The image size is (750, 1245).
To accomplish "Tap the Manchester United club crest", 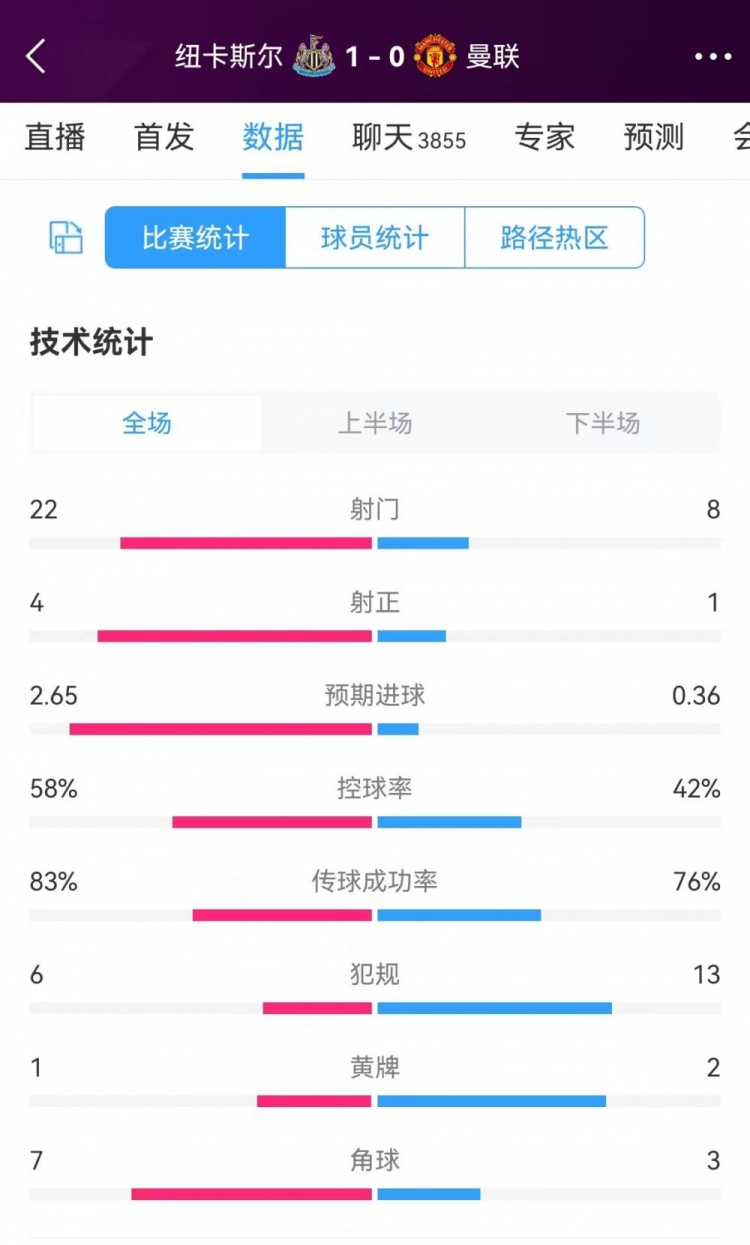I will 435,57.
